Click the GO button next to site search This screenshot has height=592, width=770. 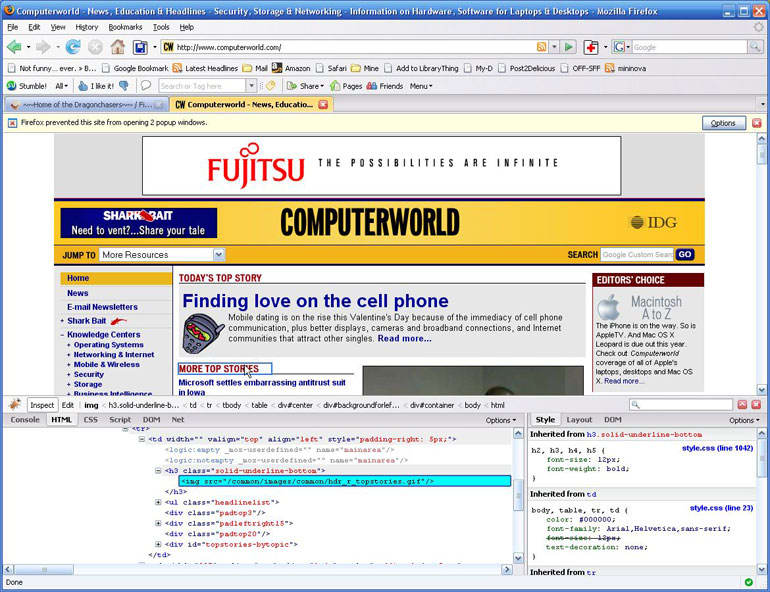[685, 254]
